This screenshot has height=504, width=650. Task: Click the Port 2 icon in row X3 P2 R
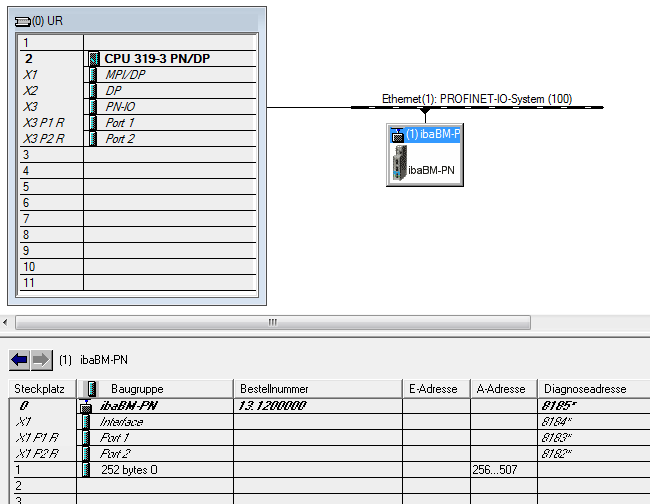[x=93, y=138]
